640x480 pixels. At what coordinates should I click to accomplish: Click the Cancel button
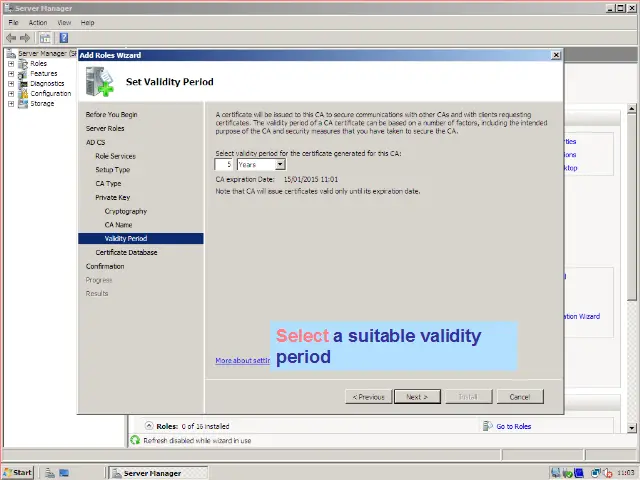(520, 397)
